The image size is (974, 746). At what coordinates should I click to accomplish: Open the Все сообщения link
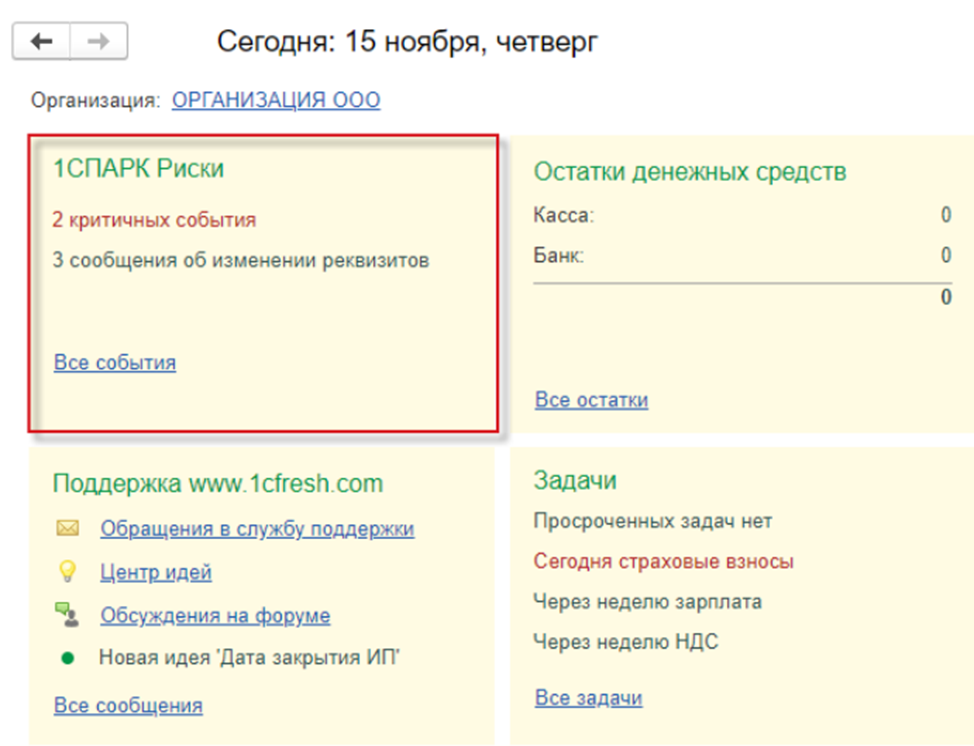[x=128, y=706]
